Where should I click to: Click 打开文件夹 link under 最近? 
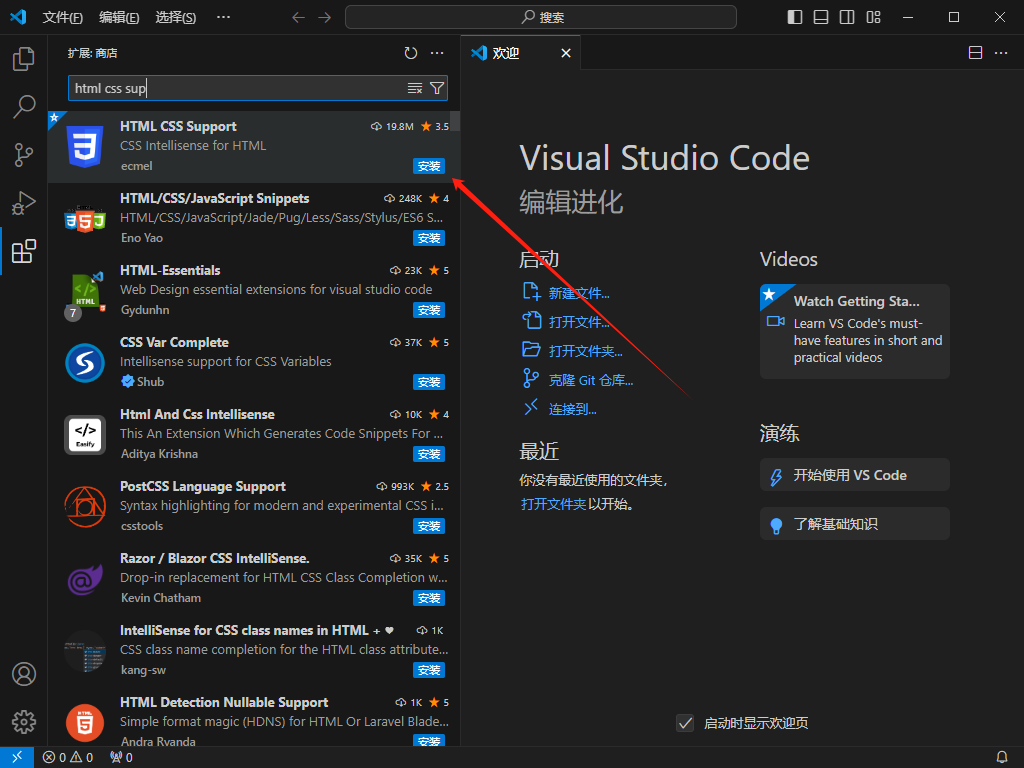click(553, 504)
